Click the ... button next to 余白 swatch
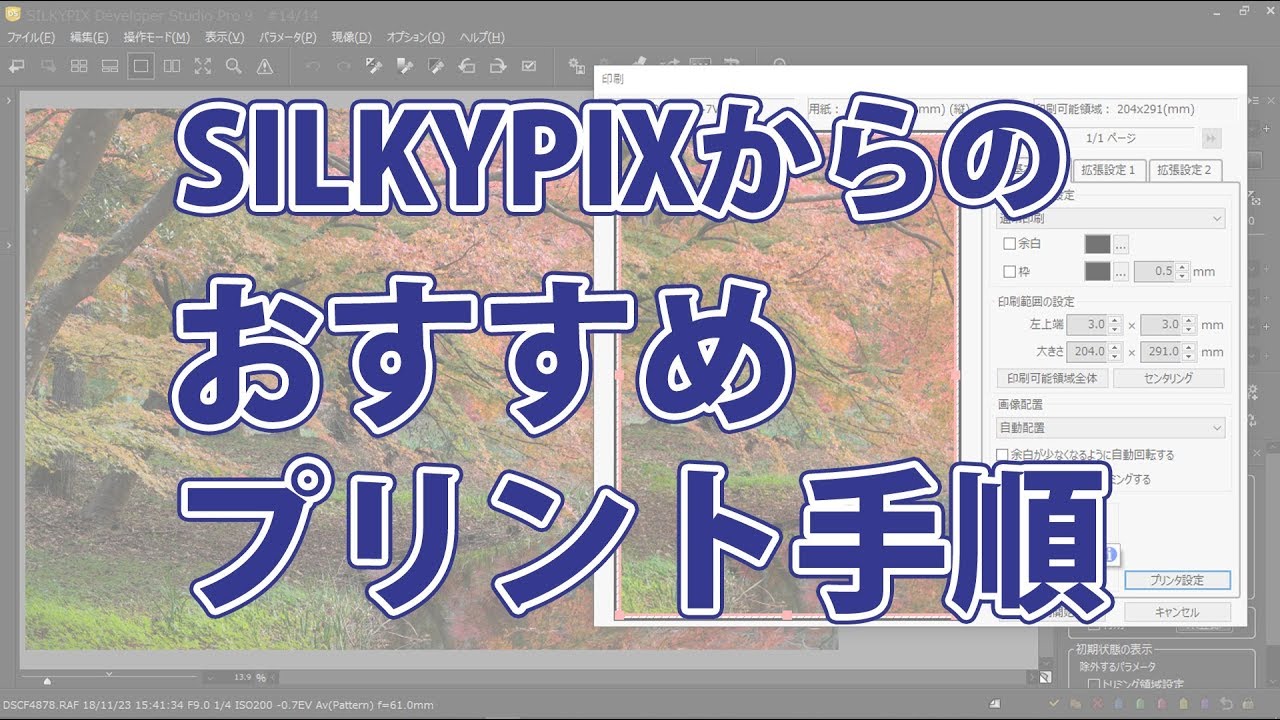This screenshot has height=720, width=1280. [x=1122, y=244]
